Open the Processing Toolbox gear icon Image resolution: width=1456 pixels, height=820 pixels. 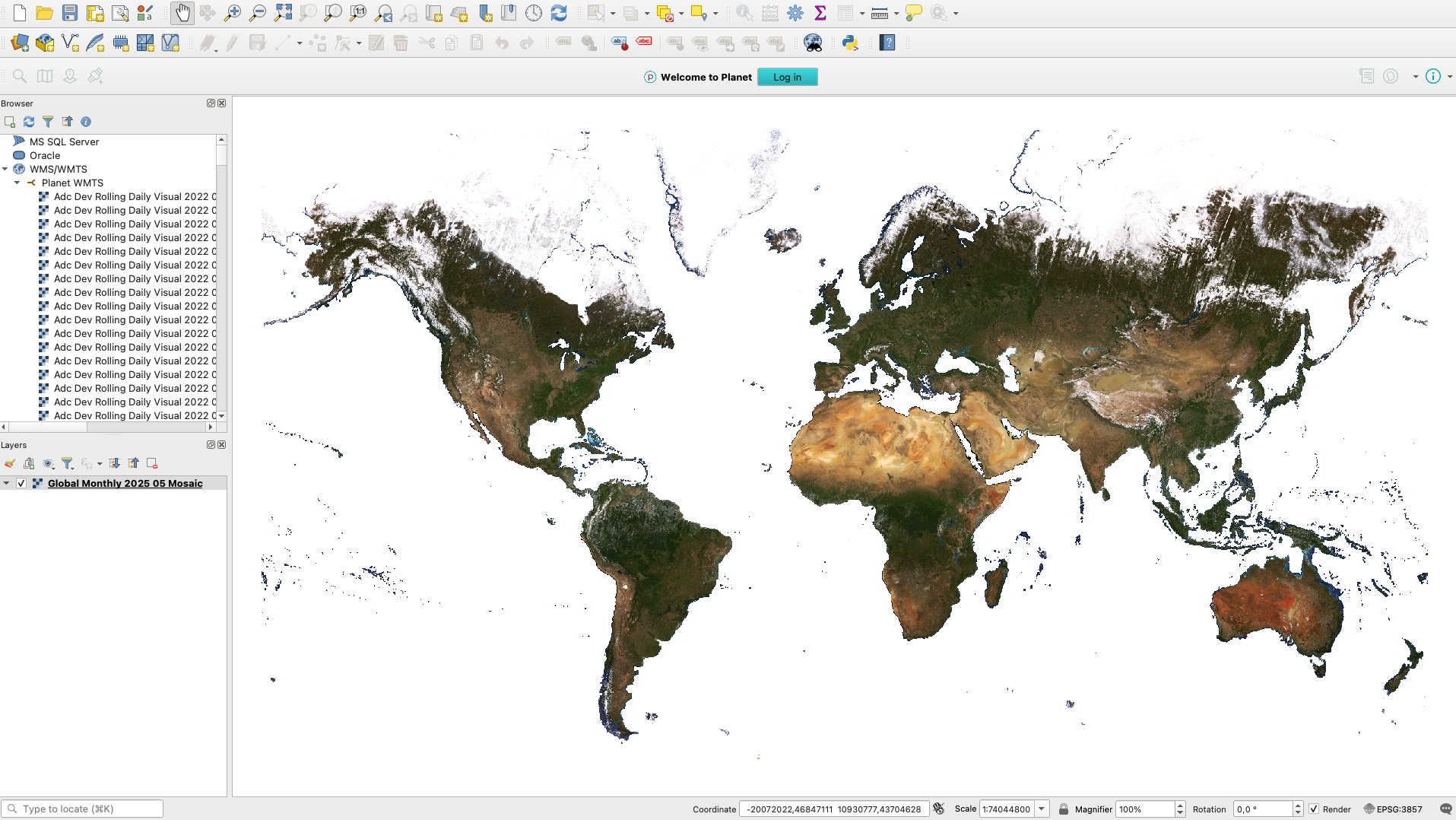[x=795, y=13]
